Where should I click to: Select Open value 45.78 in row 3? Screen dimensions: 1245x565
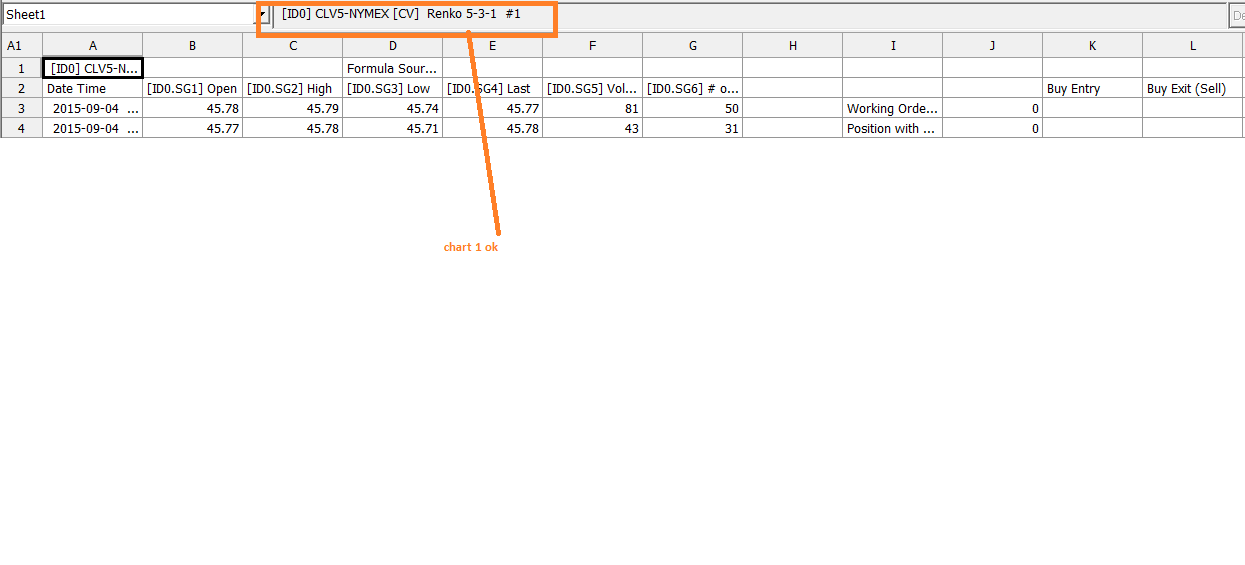pyautogui.click(x=193, y=108)
